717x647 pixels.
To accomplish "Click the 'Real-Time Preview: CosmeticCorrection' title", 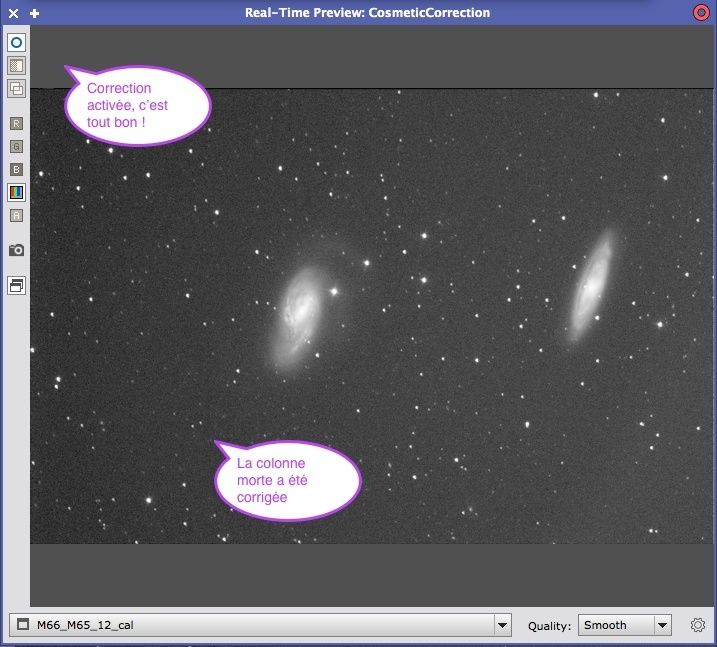I will pyautogui.click(x=367, y=13).
